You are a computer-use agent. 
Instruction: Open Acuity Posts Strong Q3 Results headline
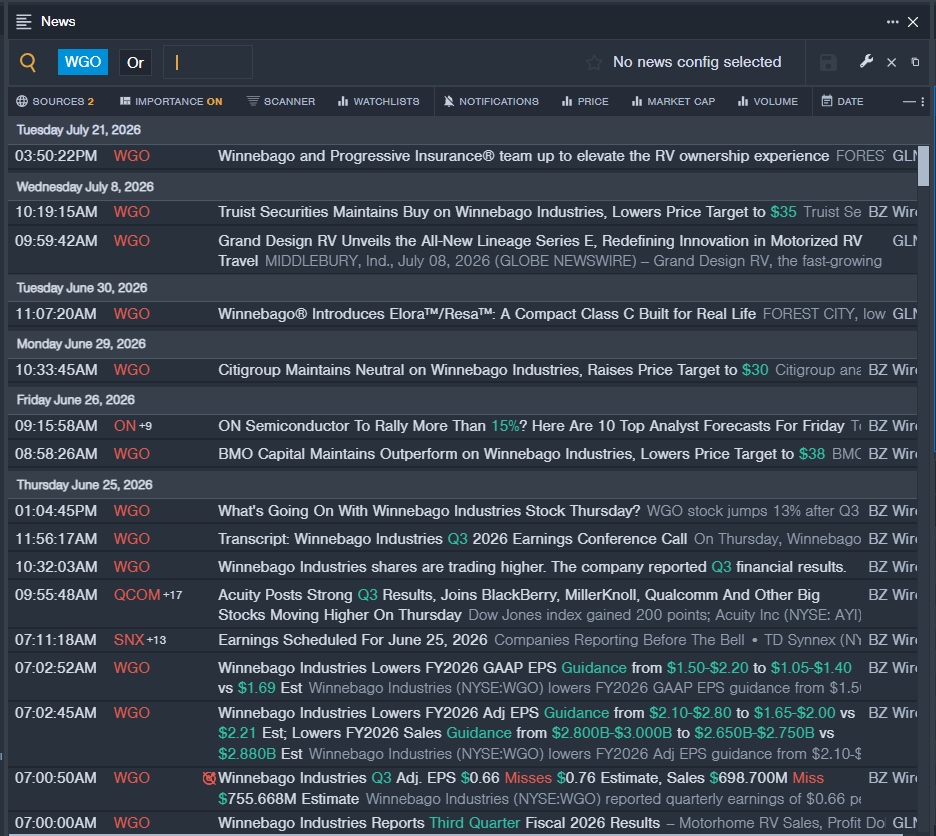518,605
